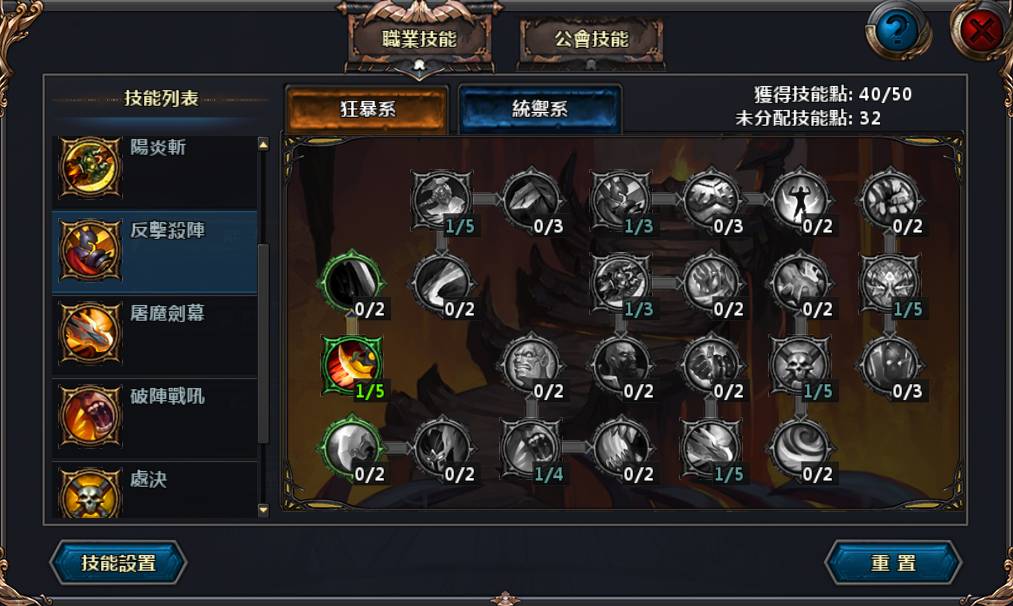Click the 重置 reset button
The height and width of the screenshot is (606, 1013).
click(x=893, y=563)
